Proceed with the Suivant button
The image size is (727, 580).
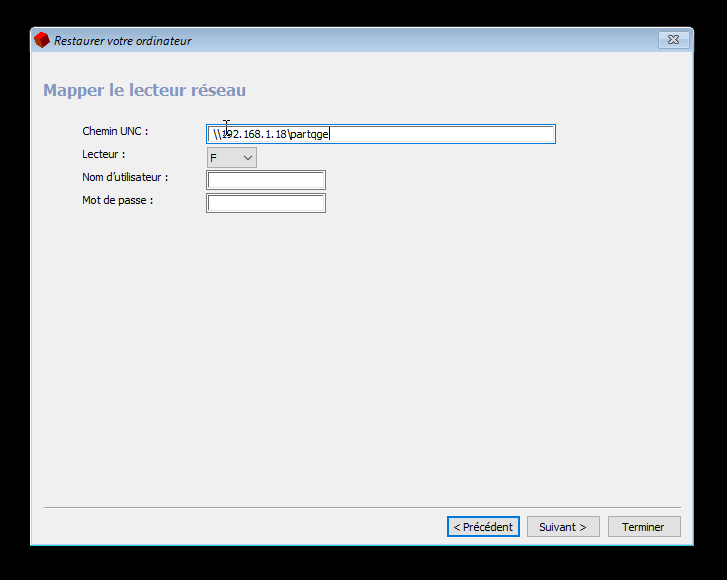563,526
